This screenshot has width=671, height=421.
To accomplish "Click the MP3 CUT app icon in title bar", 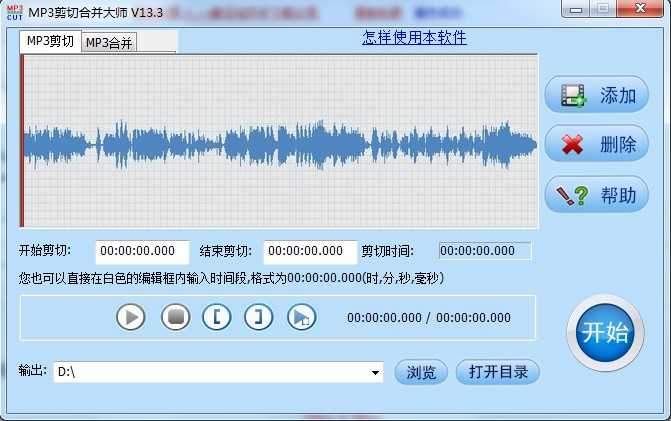I will coord(15,12).
